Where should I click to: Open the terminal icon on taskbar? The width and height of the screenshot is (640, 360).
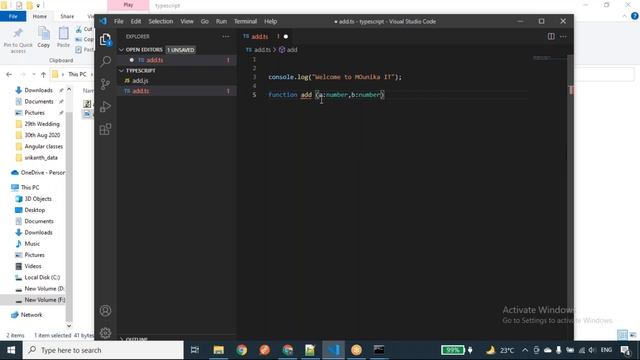tap(379, 350)
